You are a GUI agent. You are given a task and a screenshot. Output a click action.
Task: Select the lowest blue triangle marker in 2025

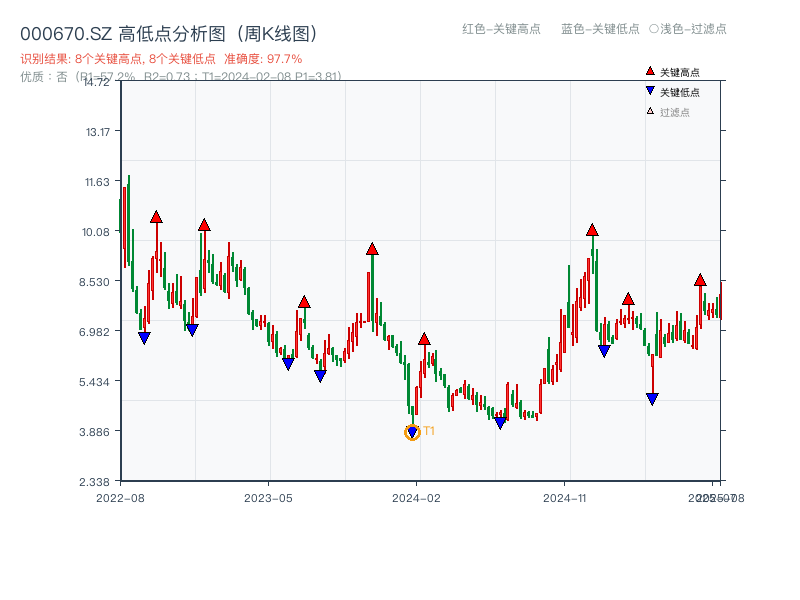click(652, 399)
